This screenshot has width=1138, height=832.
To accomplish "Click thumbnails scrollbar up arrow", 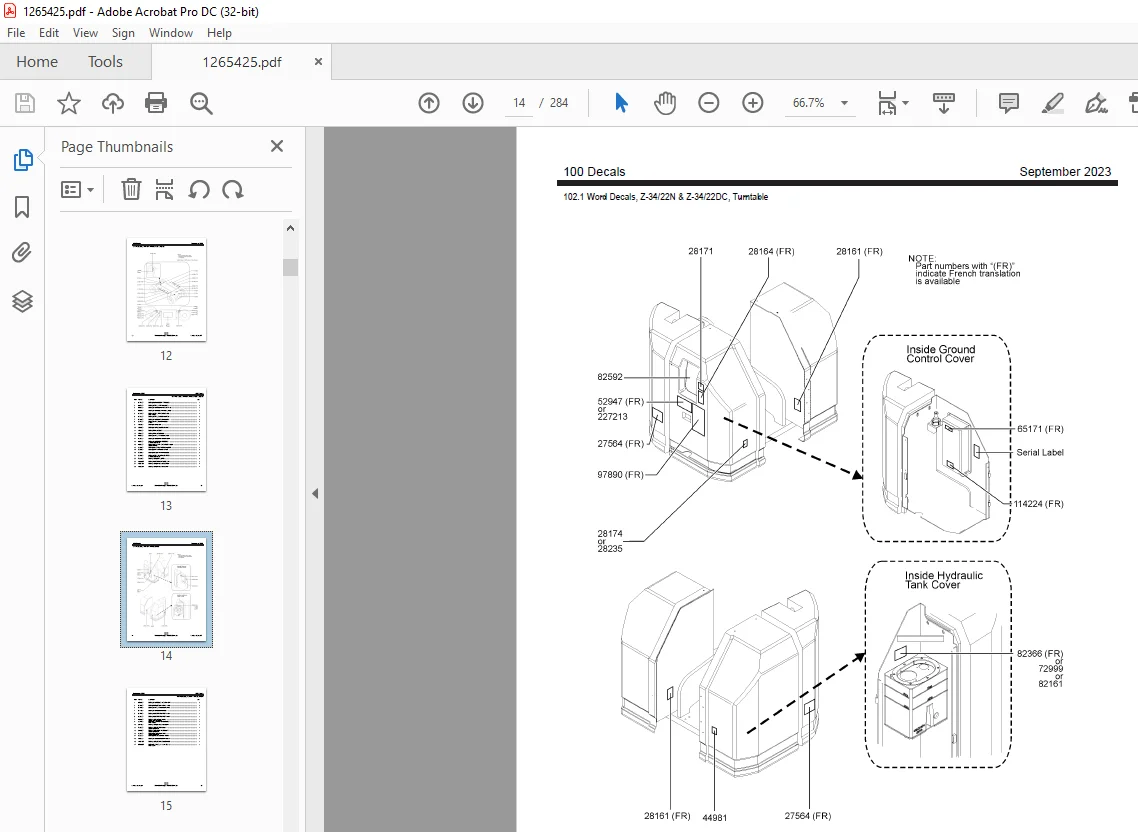I will [x=290, y=228].
